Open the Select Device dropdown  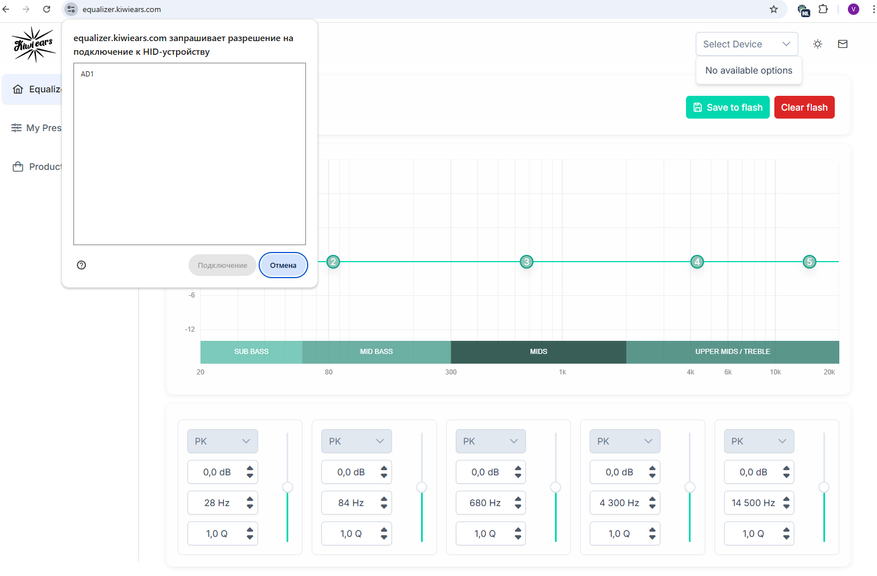747,44
